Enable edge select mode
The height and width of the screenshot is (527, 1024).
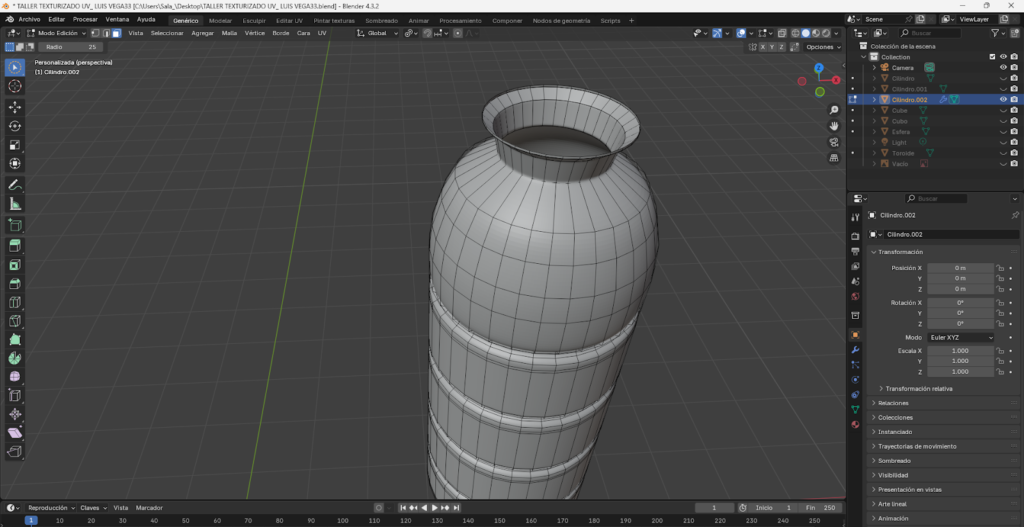click(106, 33)
